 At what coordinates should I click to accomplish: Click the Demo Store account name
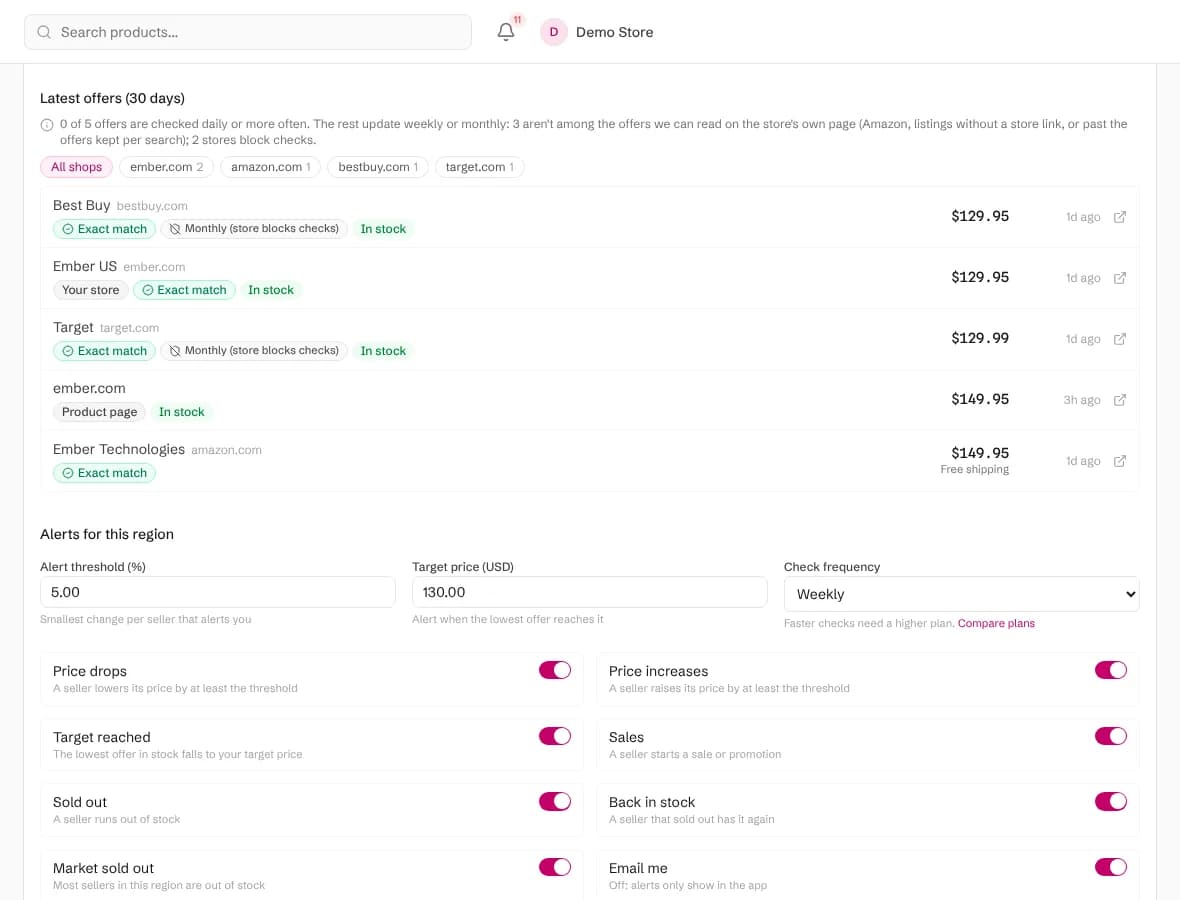click(x=614, y=32)
